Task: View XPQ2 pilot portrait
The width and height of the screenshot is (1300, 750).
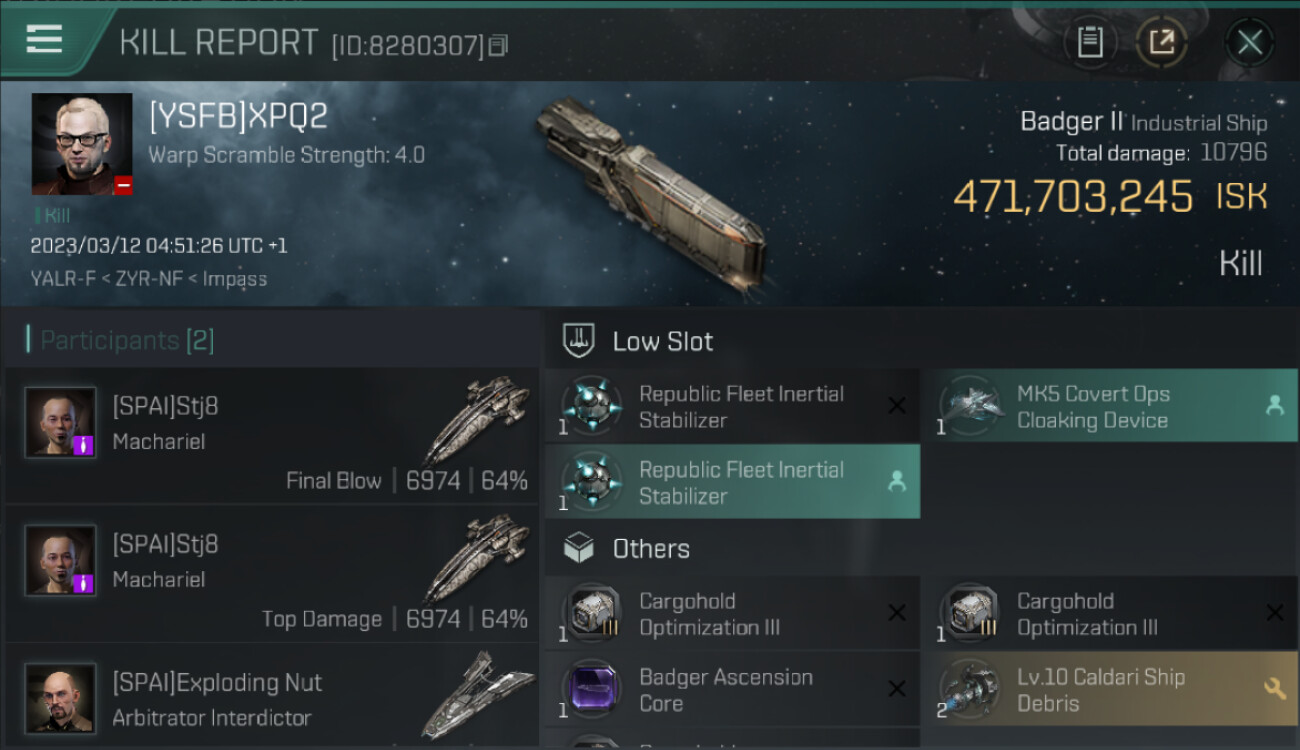Action: pyautogui.click(x=82, y=144)
